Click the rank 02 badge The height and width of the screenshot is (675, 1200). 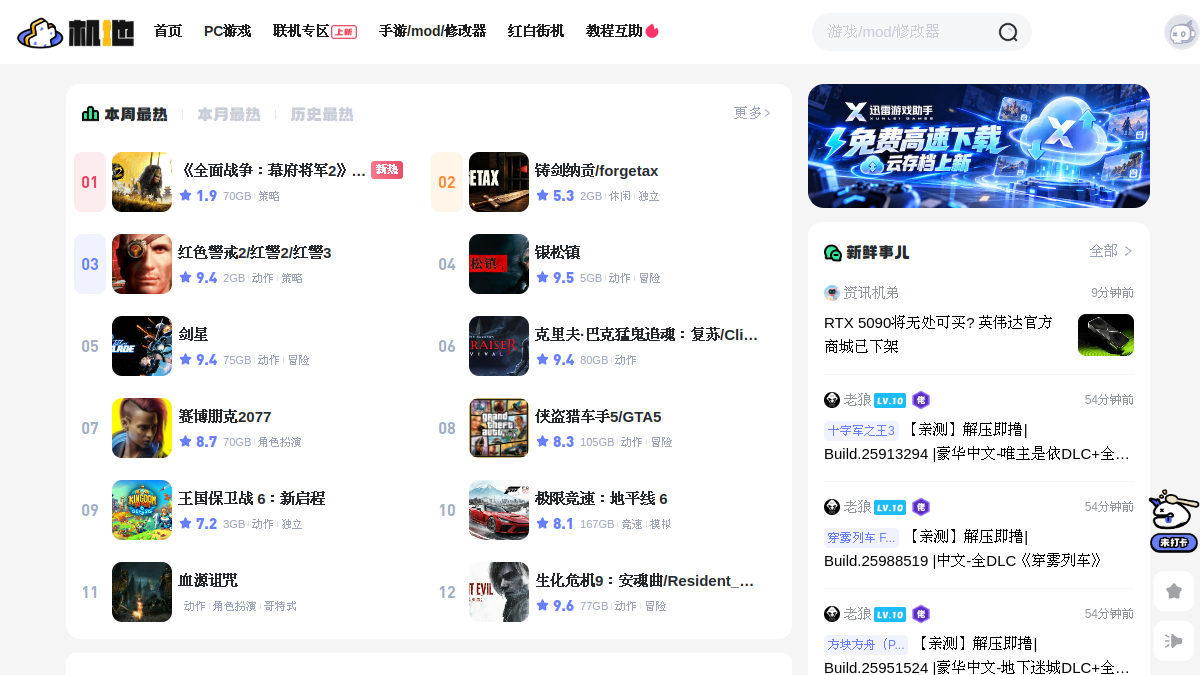(x=447, y=182)
